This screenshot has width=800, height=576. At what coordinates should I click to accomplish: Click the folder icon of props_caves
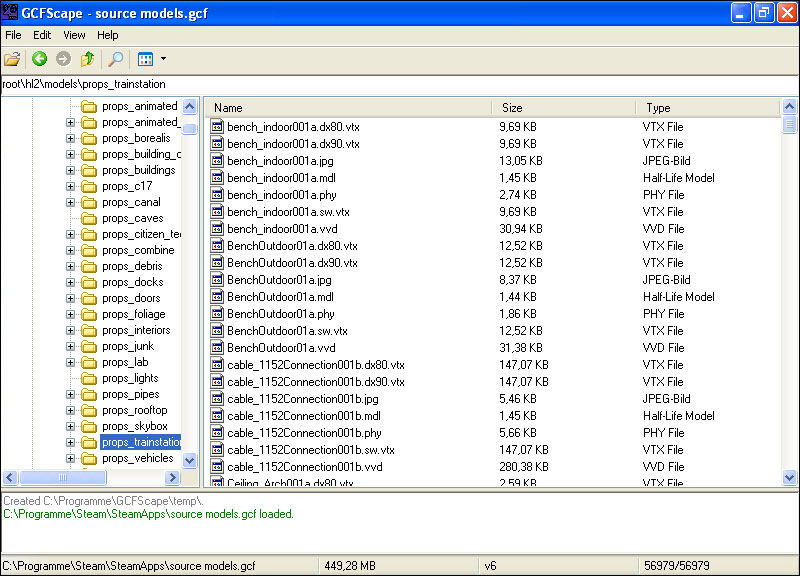[x=89, y=218]
